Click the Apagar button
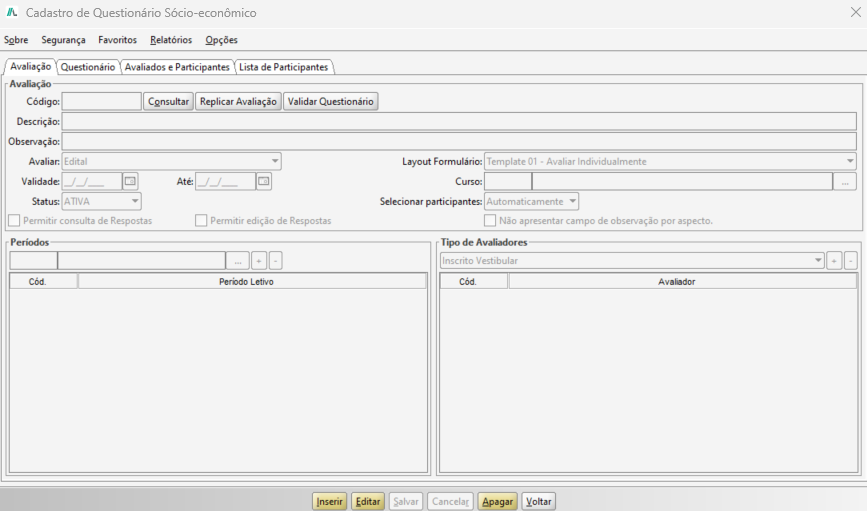This screenshot has width=867, height=511. [x=498, y=502]
